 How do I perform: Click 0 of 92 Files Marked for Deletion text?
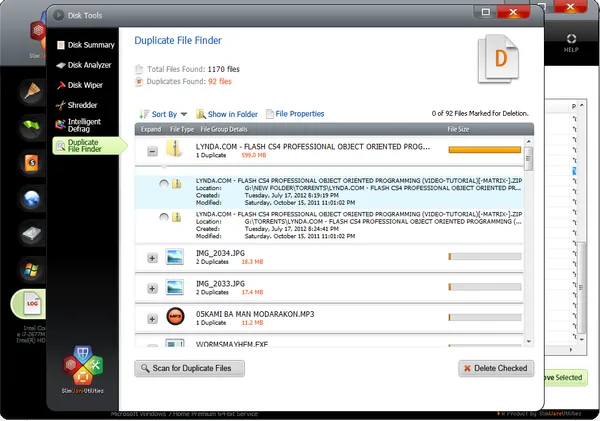click(x=480, y=113)
